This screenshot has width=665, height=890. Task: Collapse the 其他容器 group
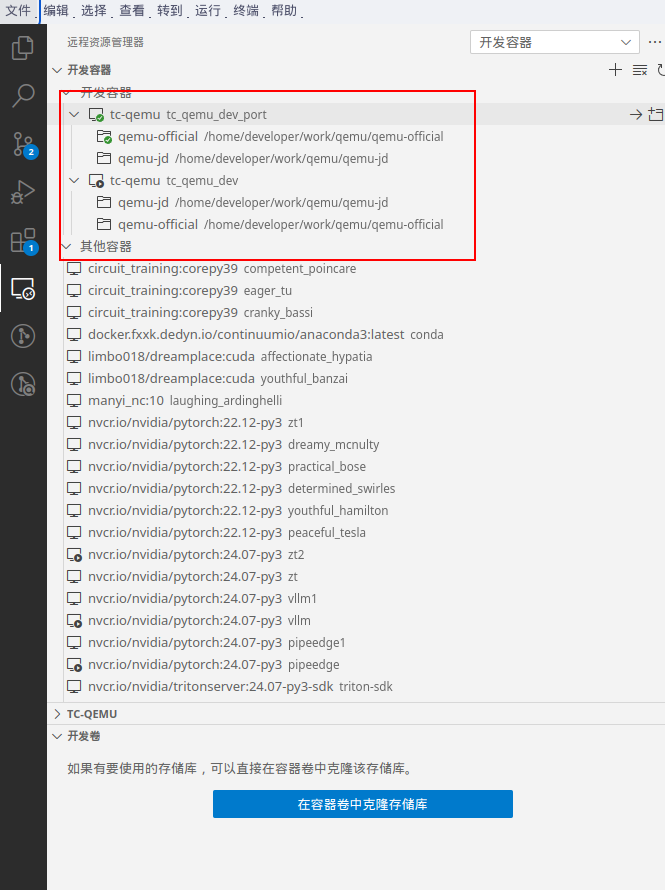(x=66, y=246)
